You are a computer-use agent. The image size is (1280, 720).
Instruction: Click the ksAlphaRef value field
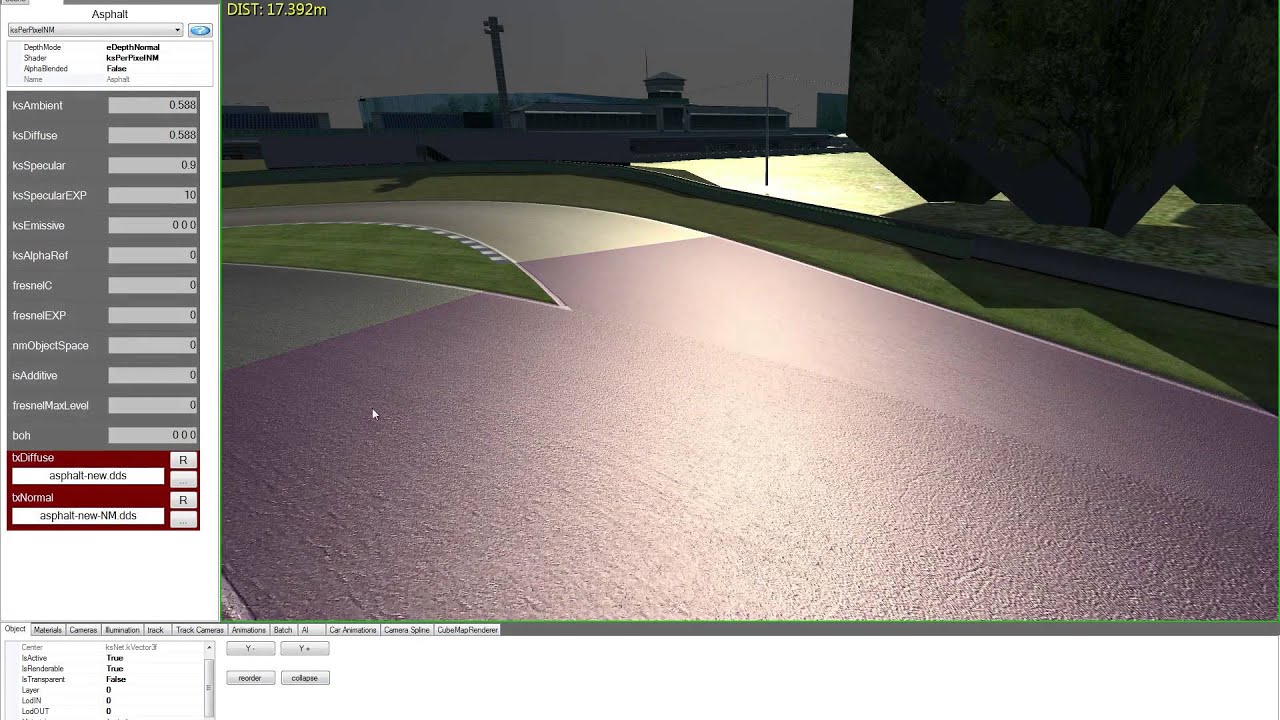point(153,255)
